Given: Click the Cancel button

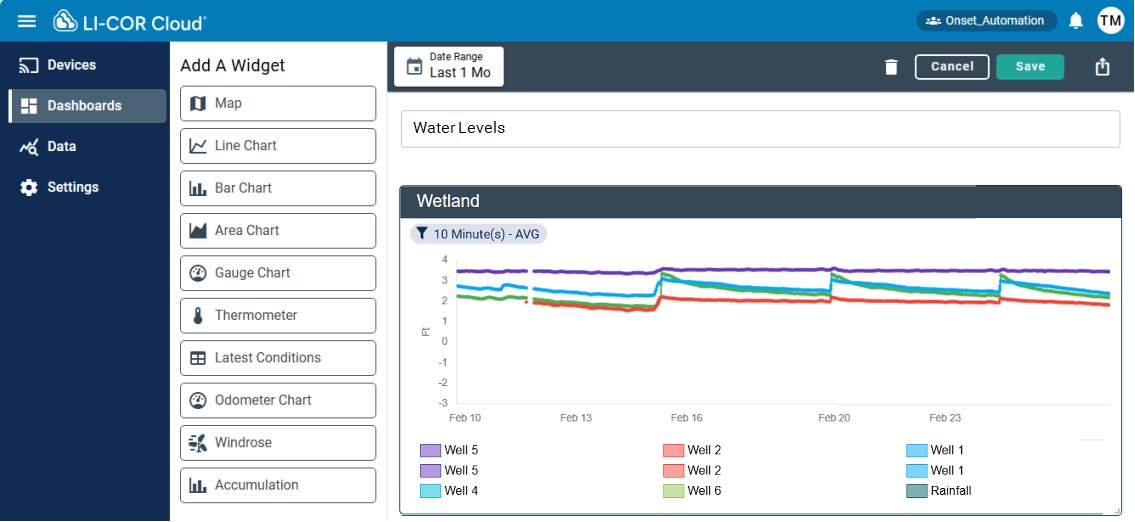Looking at the screenshot, I should [x=952, y=67].
